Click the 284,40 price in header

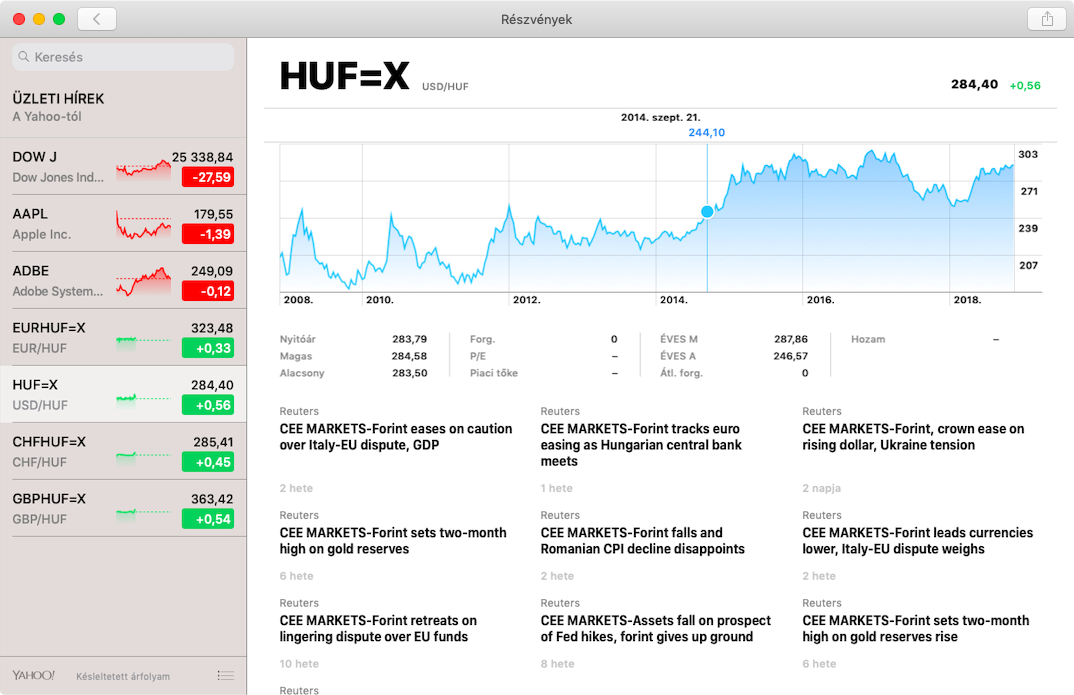[x=974, y=84]
